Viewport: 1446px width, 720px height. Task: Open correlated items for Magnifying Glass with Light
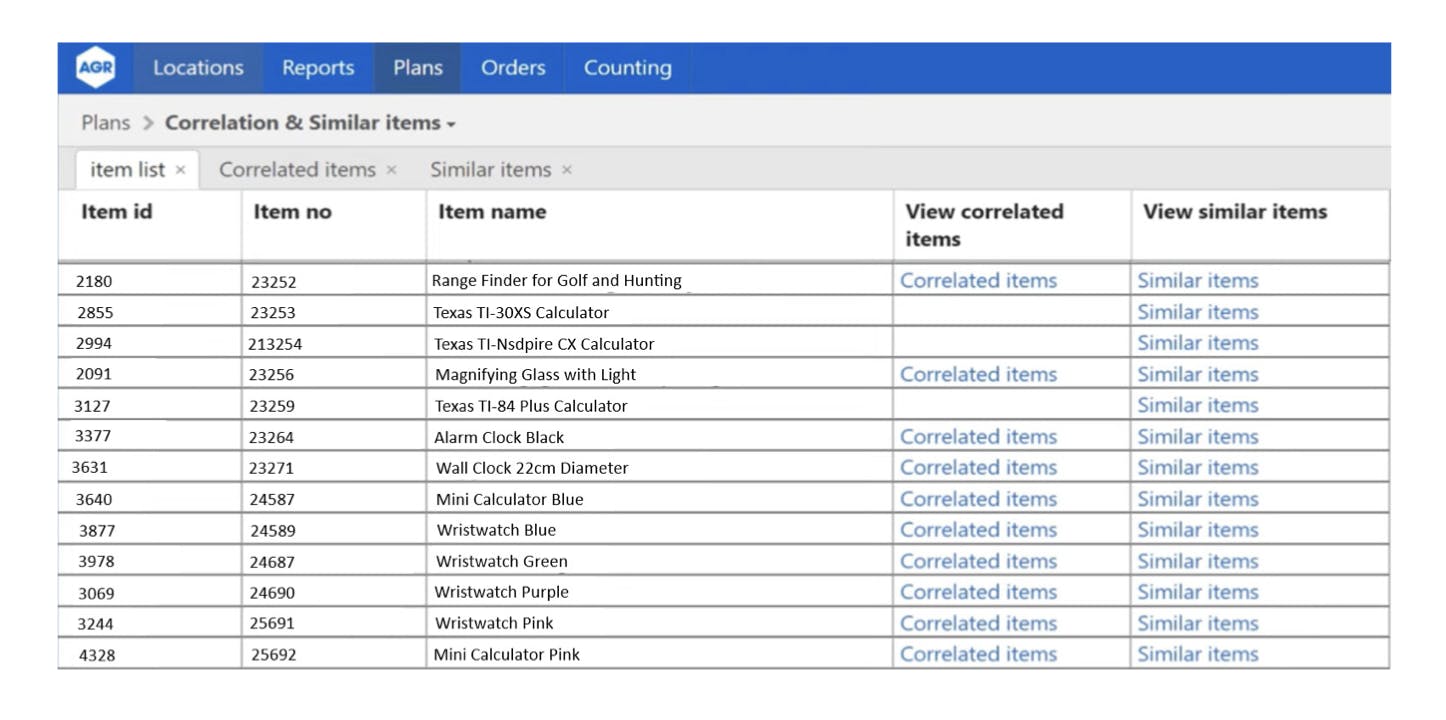[x=978, y=375]
